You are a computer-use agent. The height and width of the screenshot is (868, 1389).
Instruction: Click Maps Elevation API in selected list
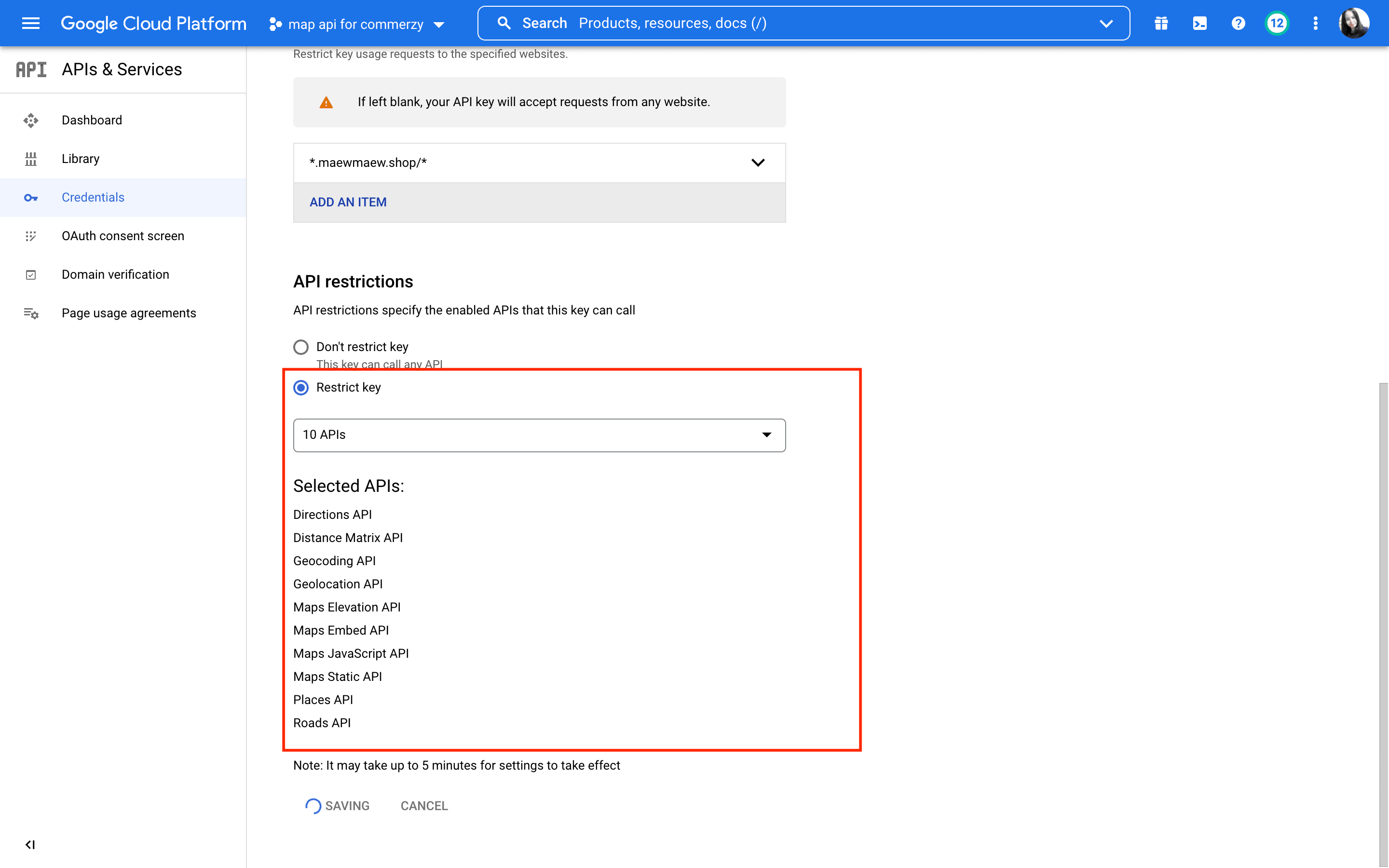[347, 607]
